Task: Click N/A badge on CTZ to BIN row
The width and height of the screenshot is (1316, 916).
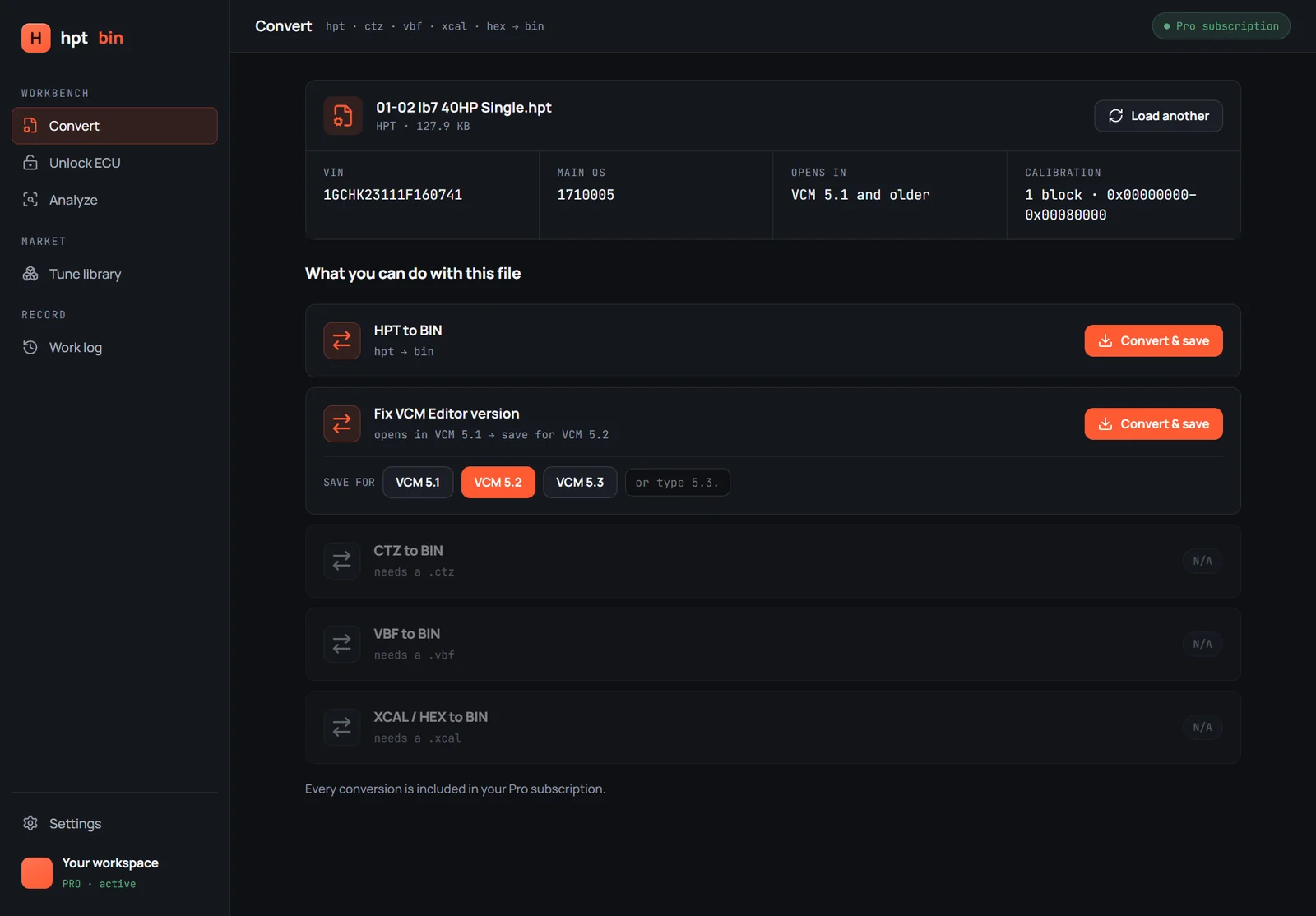Action: (1202, 561)
